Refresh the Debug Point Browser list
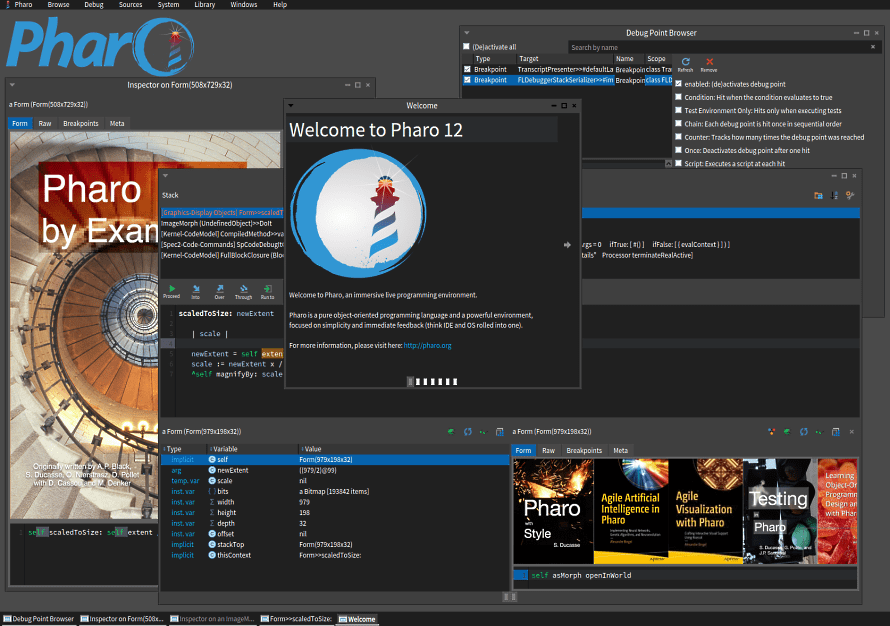 685,64
